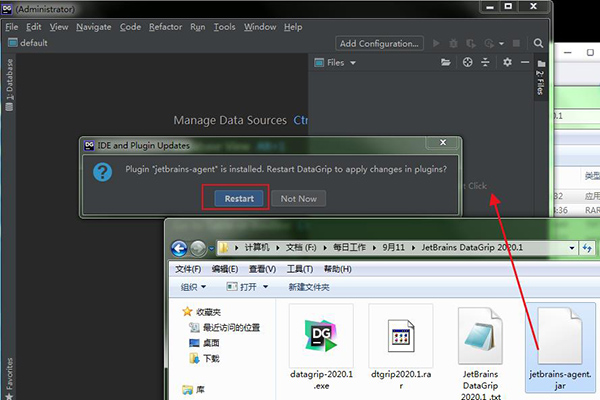
Task: Click the Explorer forward arrow button
Action: click(198, 248)
